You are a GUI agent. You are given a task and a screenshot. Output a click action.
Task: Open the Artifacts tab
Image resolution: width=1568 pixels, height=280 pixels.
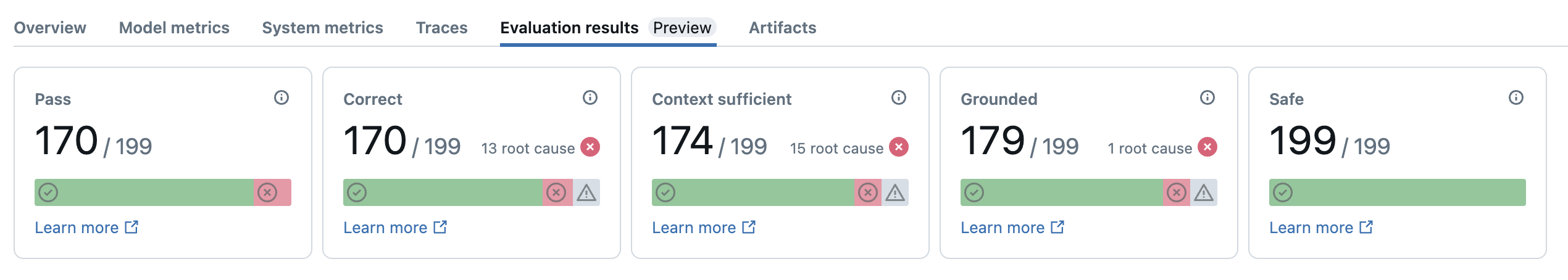[x=782, y=28]
